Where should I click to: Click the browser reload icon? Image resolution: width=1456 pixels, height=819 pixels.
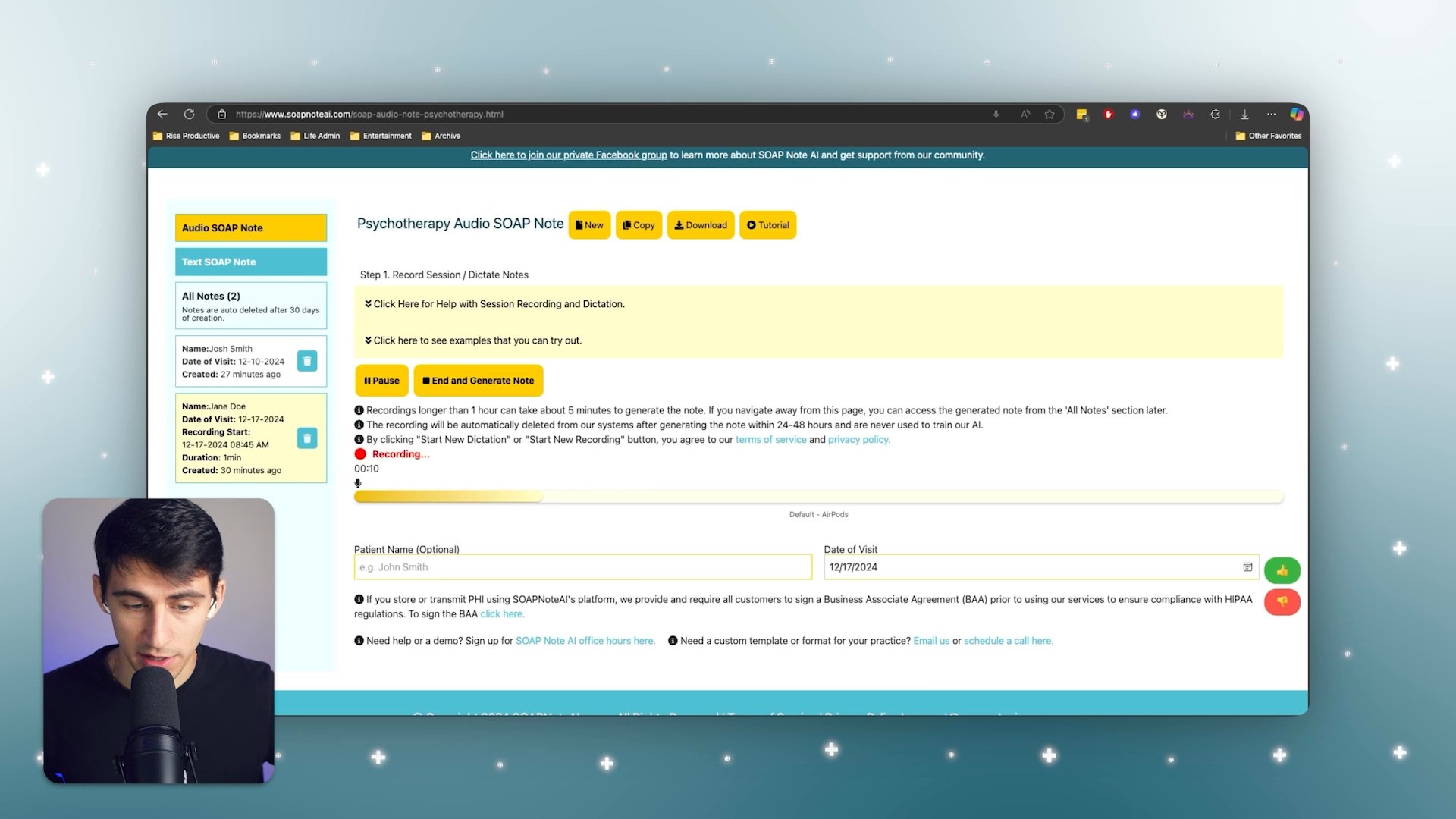[189, 114]
